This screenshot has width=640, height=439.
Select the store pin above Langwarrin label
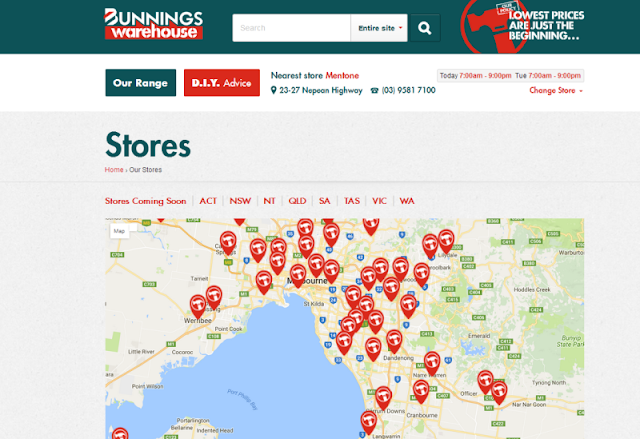pos(369,423)
